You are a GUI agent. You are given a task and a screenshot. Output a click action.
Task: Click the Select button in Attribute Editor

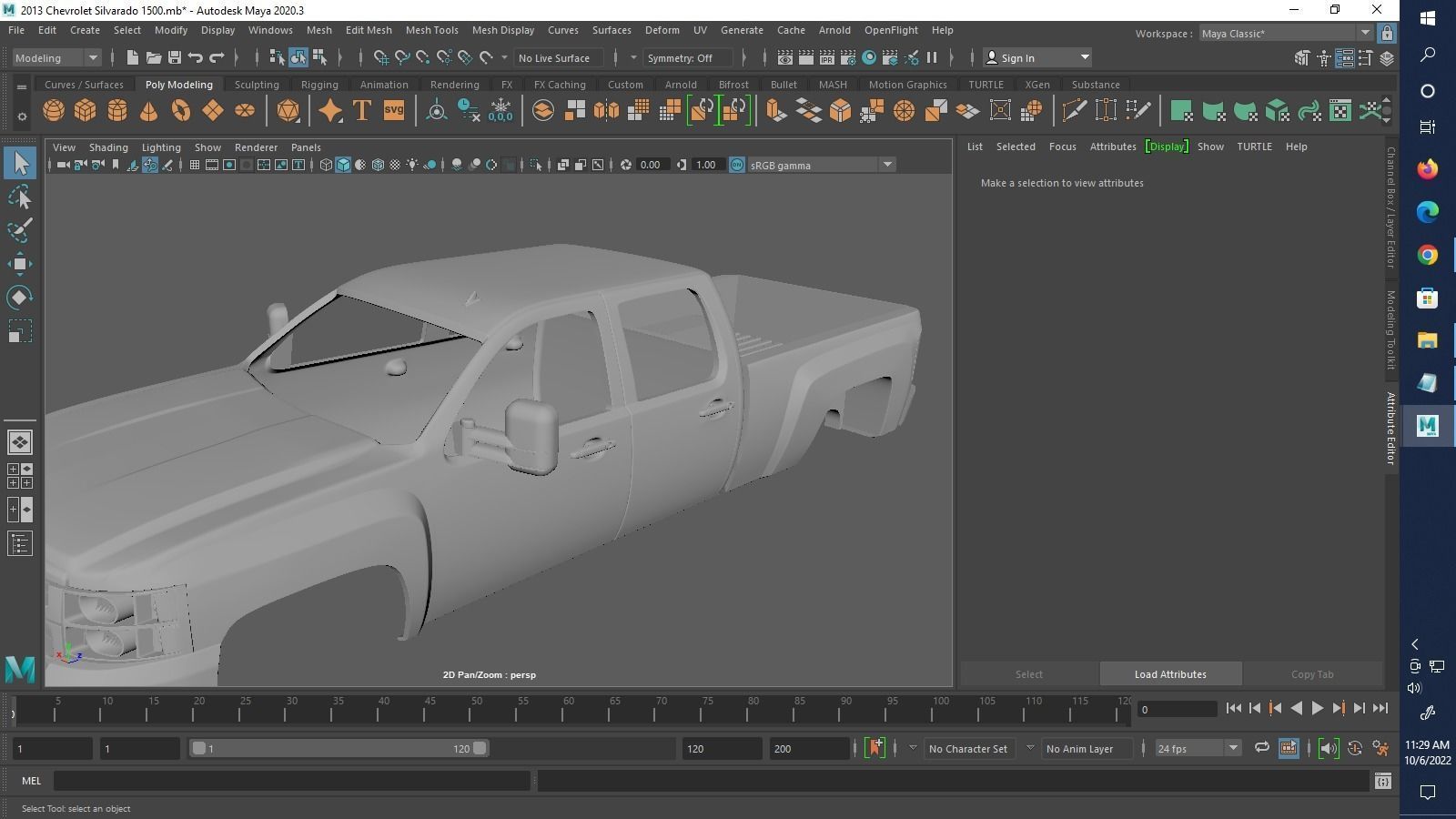(x=1029, y=674)
